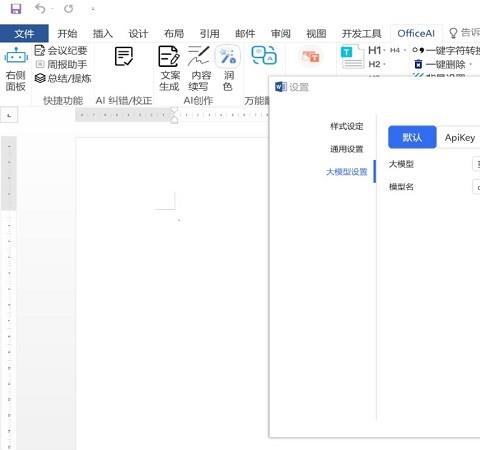Screen dimensions: 480x450
Task: Click the 会议纪要 button
Action: pyautogui.click(x=61, y=51)
